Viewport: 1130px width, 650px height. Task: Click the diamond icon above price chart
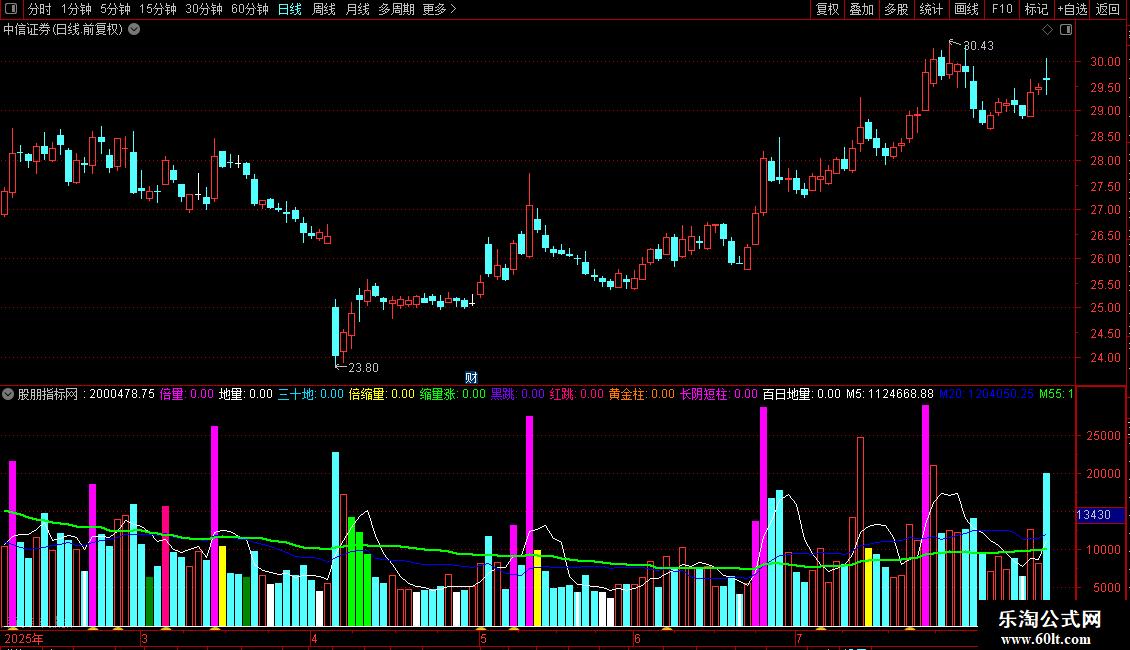[x=1047, y=30]
